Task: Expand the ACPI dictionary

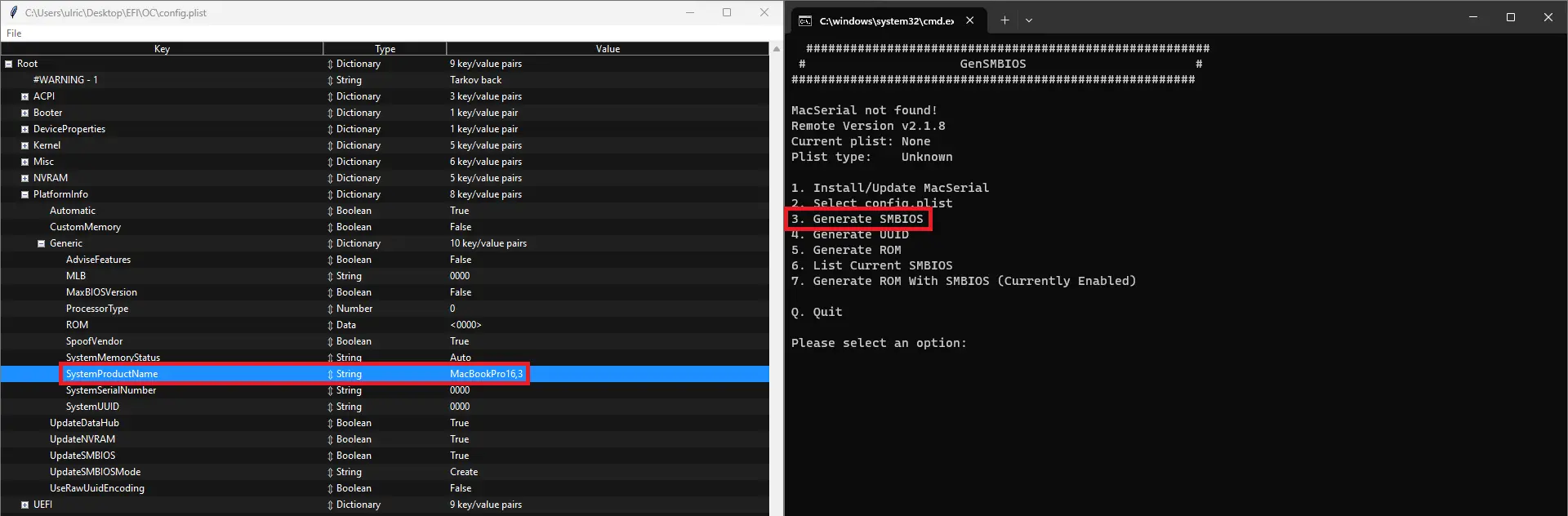Action: click(24, 96)
